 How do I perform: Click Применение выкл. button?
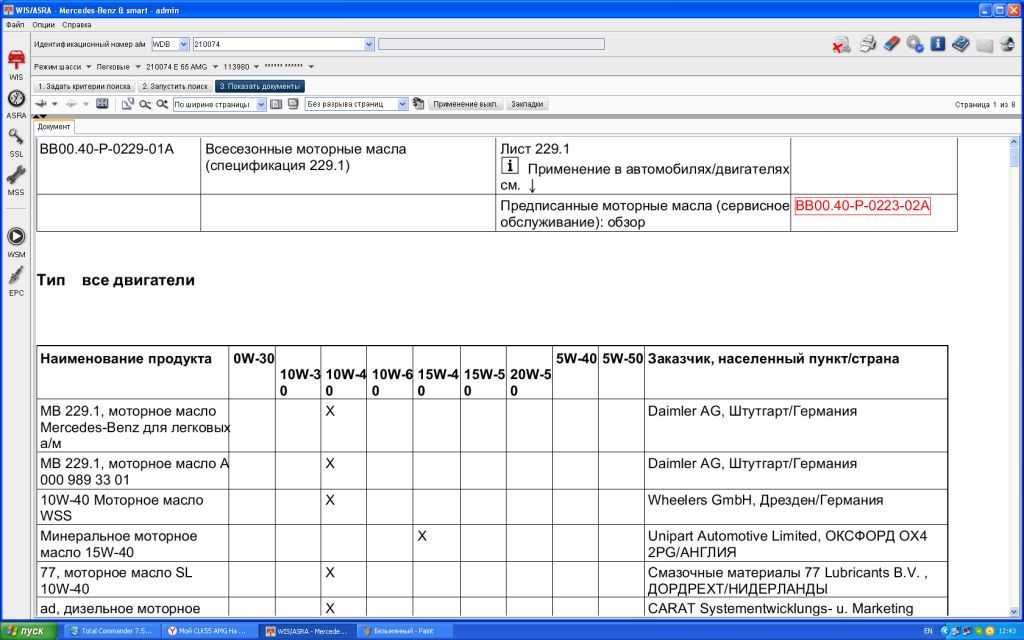pyautogui.click(x=465, y=104)
